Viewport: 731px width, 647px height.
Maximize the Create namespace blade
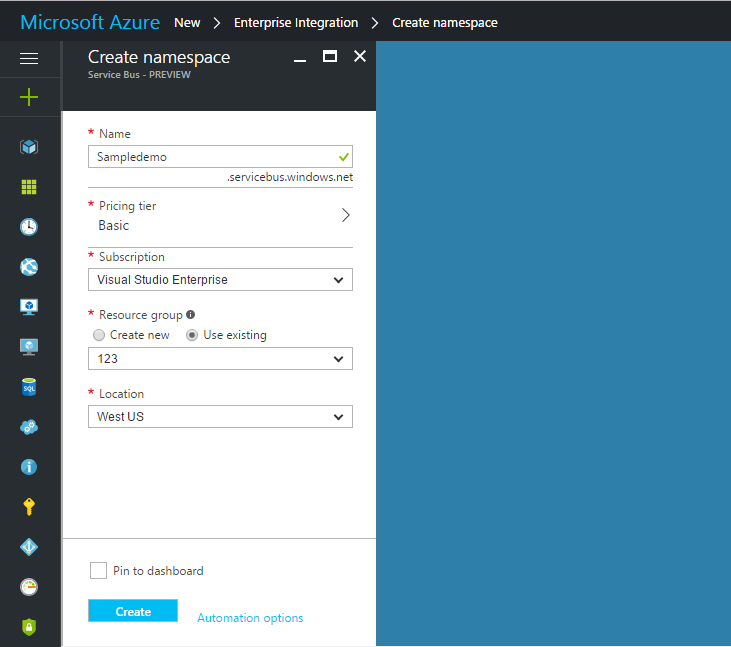330,56
